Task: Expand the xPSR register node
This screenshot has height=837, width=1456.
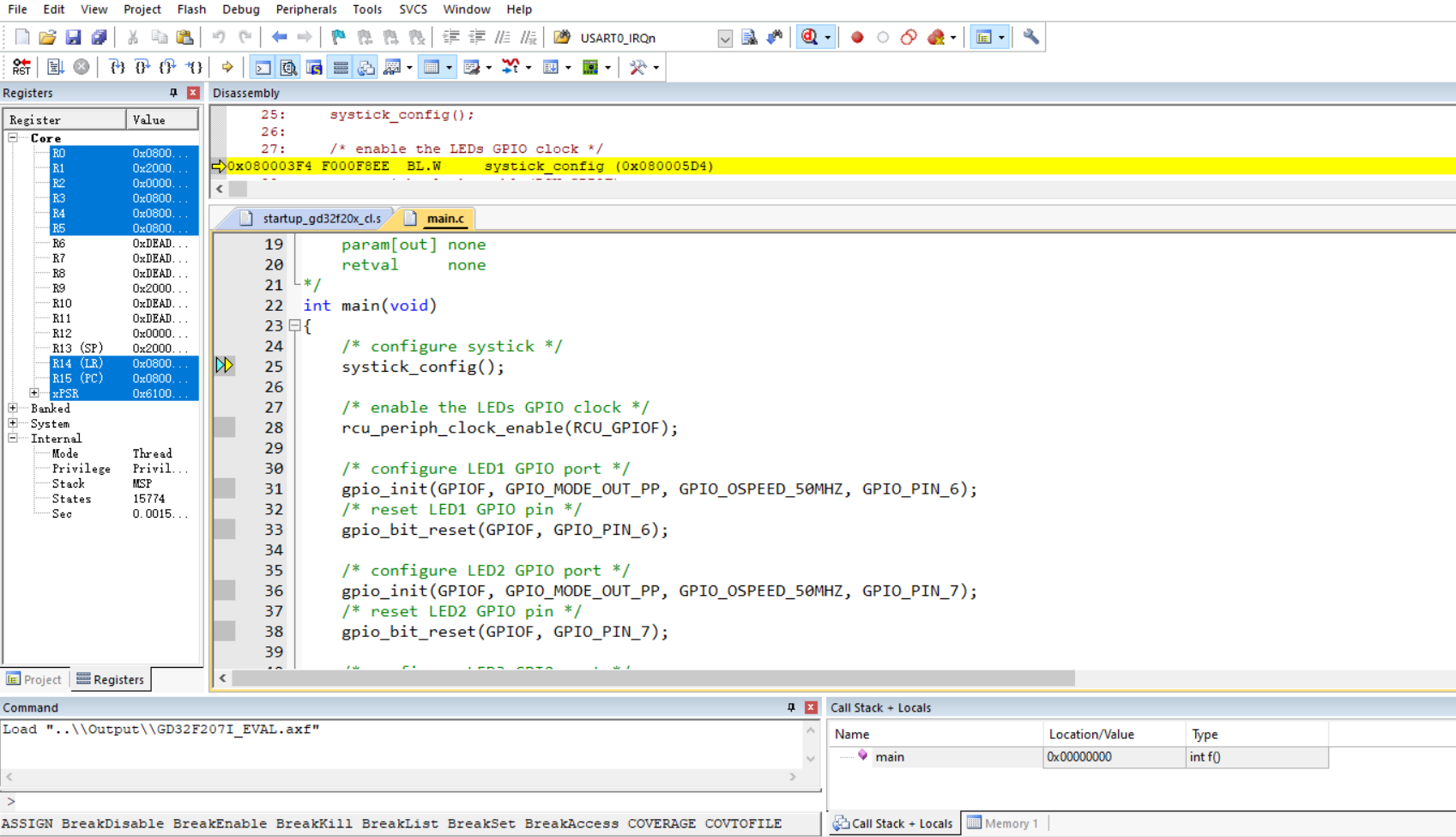Action: tap(34, 393)
